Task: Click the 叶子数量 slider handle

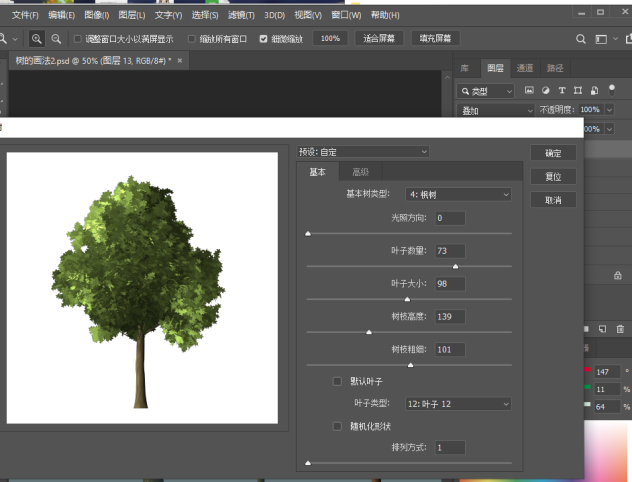Action: click(455, 267)
